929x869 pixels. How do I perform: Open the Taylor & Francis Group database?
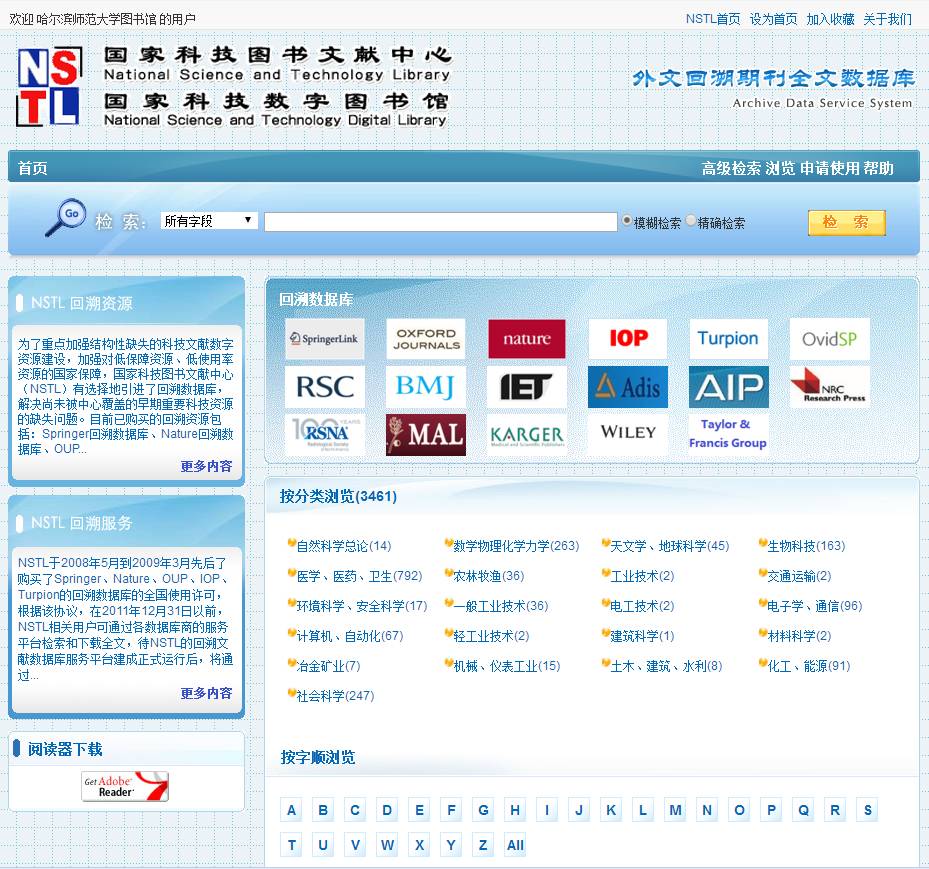tap(728, 432)
